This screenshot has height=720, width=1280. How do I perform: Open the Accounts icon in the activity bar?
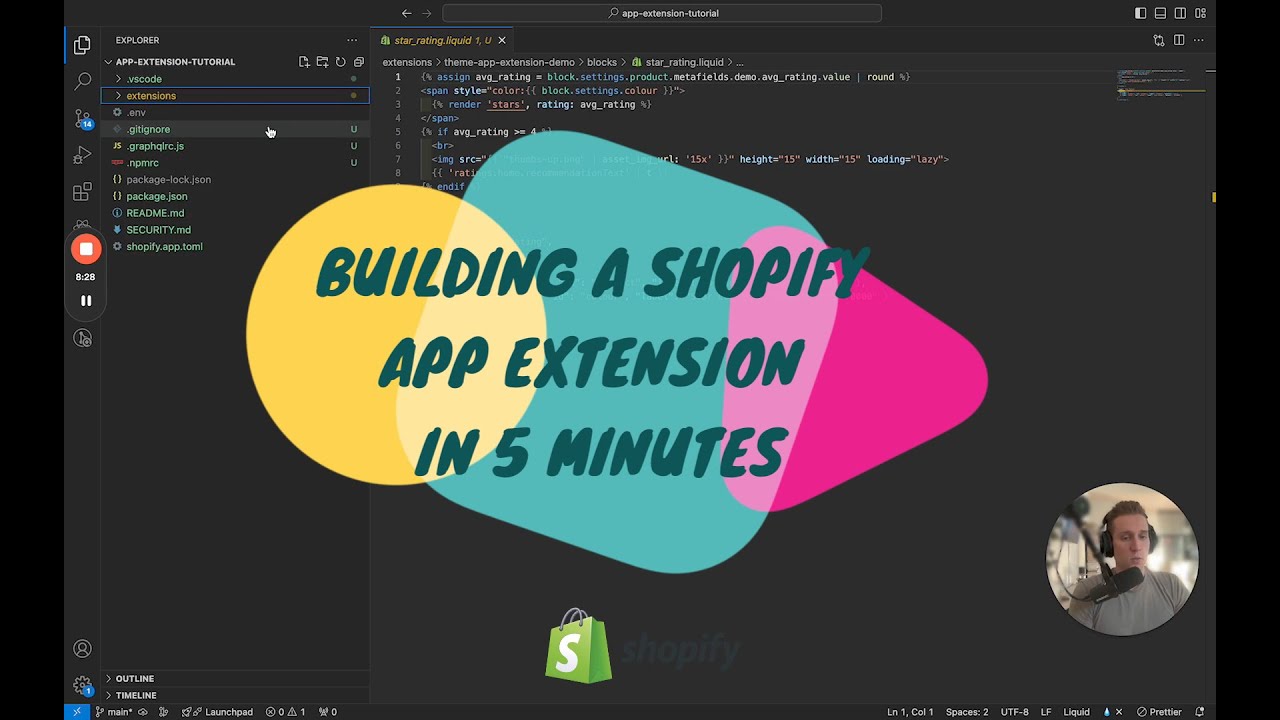pos(83,649)
